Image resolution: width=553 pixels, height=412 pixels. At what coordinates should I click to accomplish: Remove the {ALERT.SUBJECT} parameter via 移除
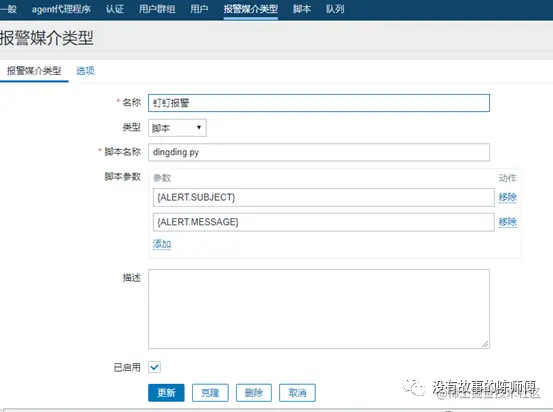508,197
